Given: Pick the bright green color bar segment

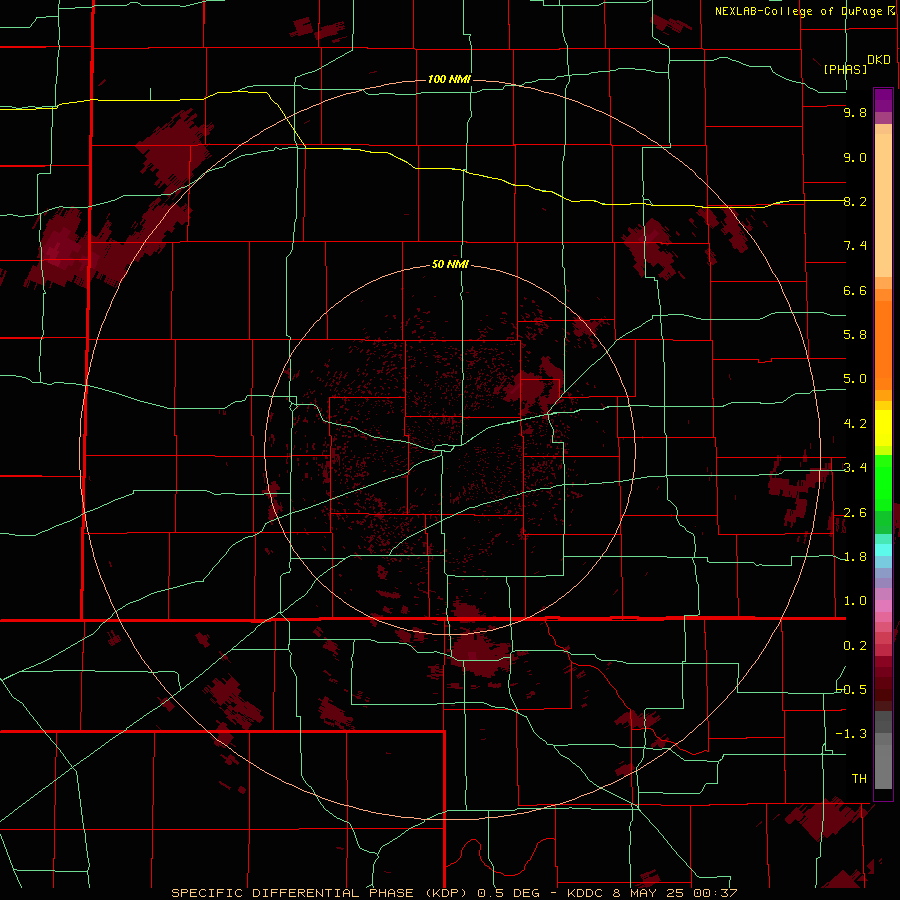Looking at the screenshot, I should (883, 483).
